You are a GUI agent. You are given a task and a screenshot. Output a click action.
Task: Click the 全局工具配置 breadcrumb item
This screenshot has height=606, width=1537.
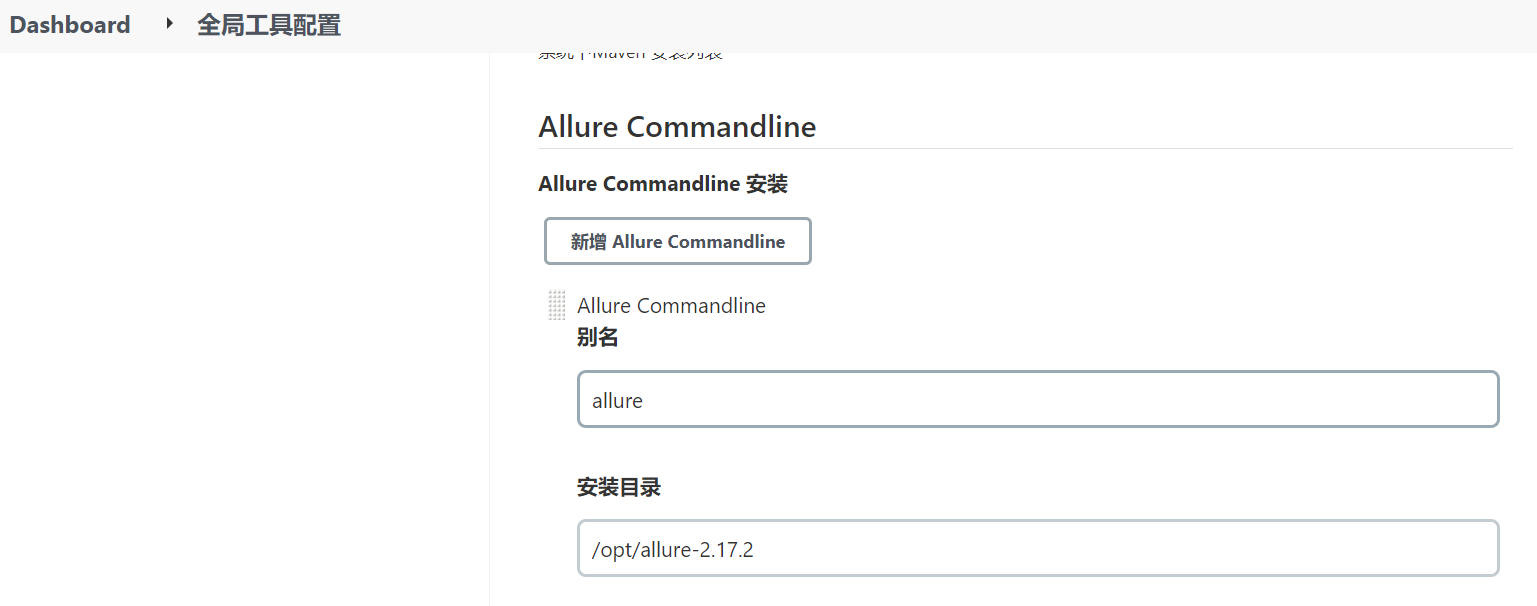(x=268, y=25)
